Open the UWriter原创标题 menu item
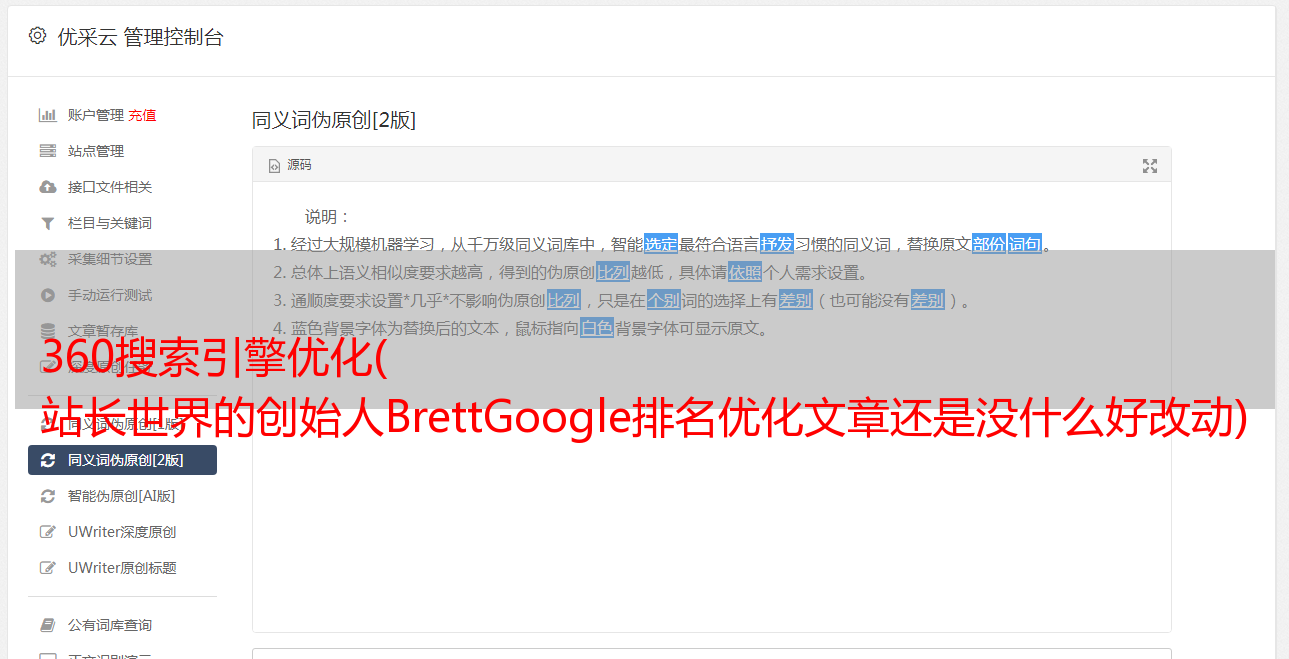The height and width of the screenshot is (659, 1289). [x=122, y=568]
